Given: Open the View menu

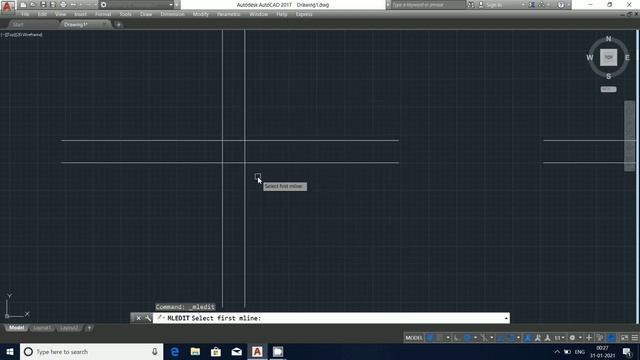Looking at the screenshot, I should pos(60,14).
